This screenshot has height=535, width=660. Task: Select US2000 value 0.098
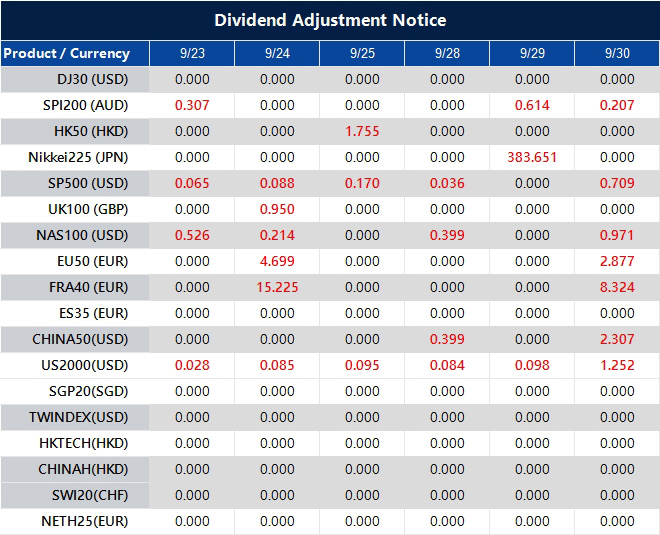pos(532,365)
